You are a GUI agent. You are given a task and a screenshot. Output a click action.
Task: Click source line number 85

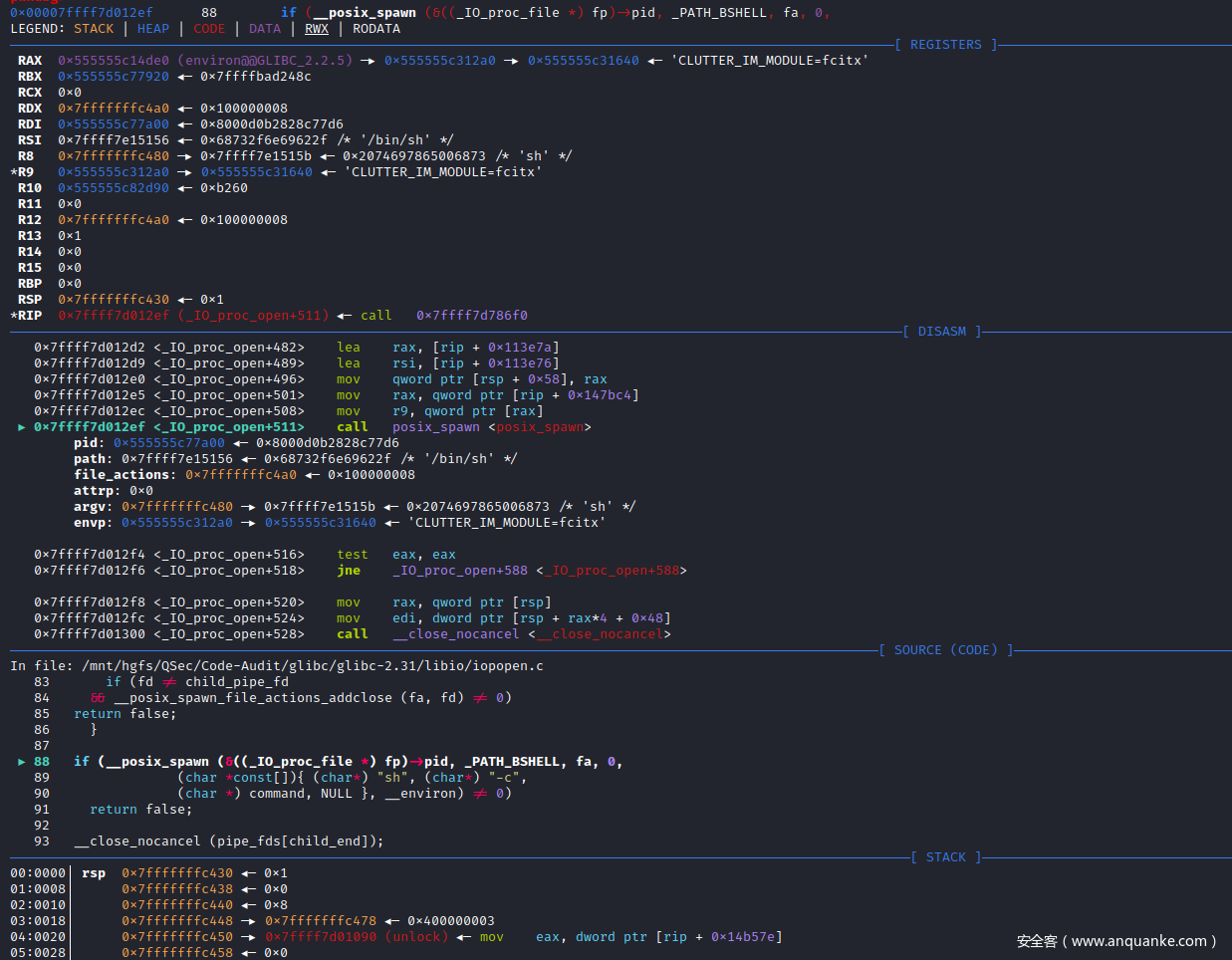tap(42, 714)
